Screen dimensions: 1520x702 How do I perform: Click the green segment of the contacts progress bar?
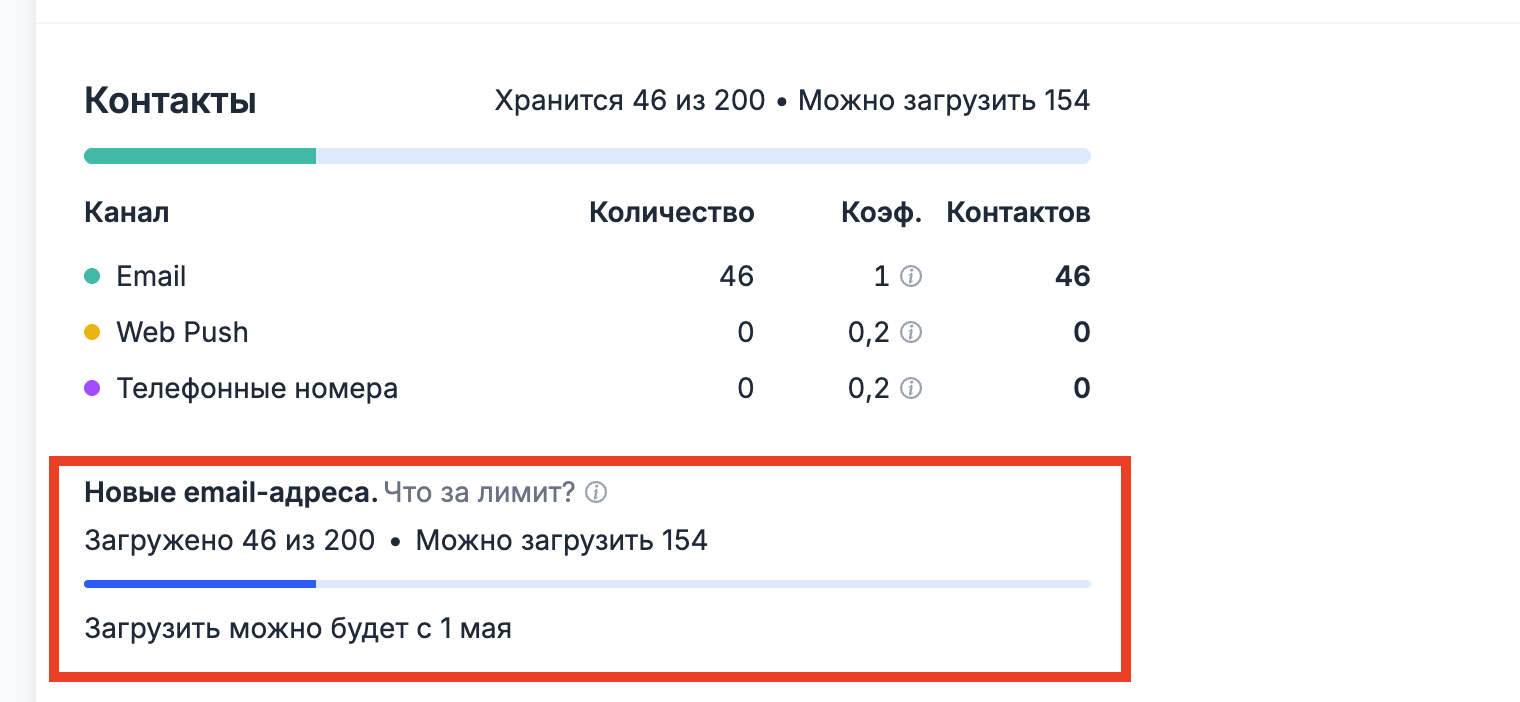point(200,156)
